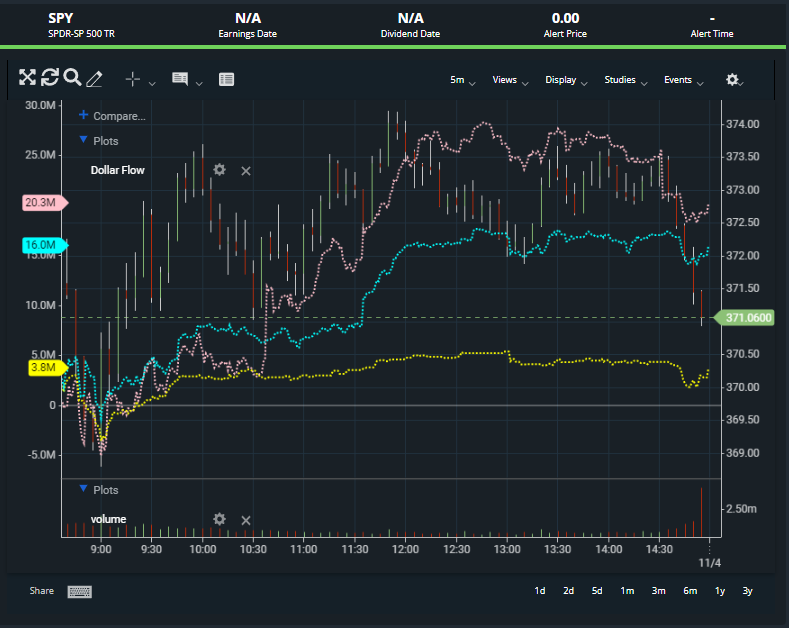This screenshot has height=628, width=789.
Task: Select the pencil drawing tool
Action: tap(95, 79)
